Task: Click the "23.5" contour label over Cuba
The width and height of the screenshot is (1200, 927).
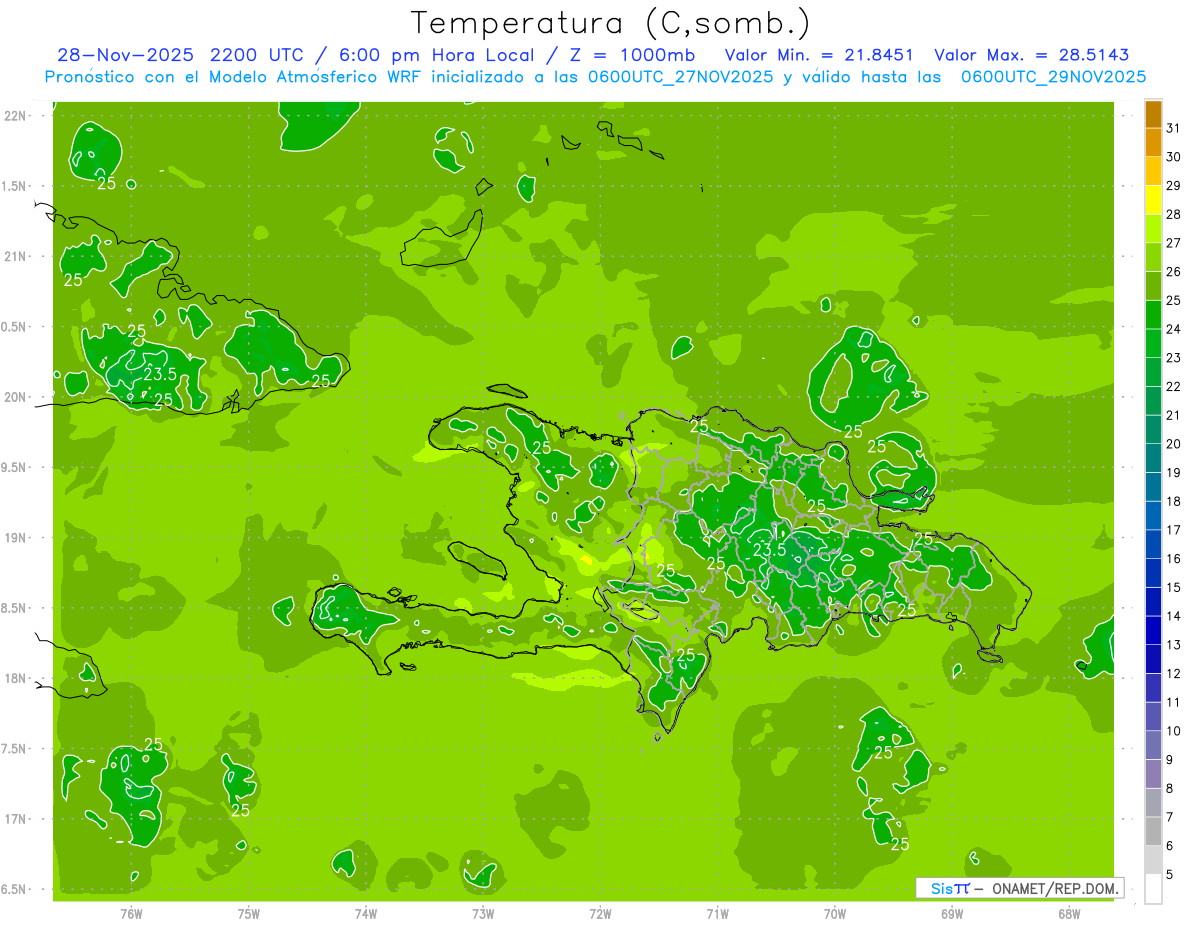Action: tap(160, 374)
